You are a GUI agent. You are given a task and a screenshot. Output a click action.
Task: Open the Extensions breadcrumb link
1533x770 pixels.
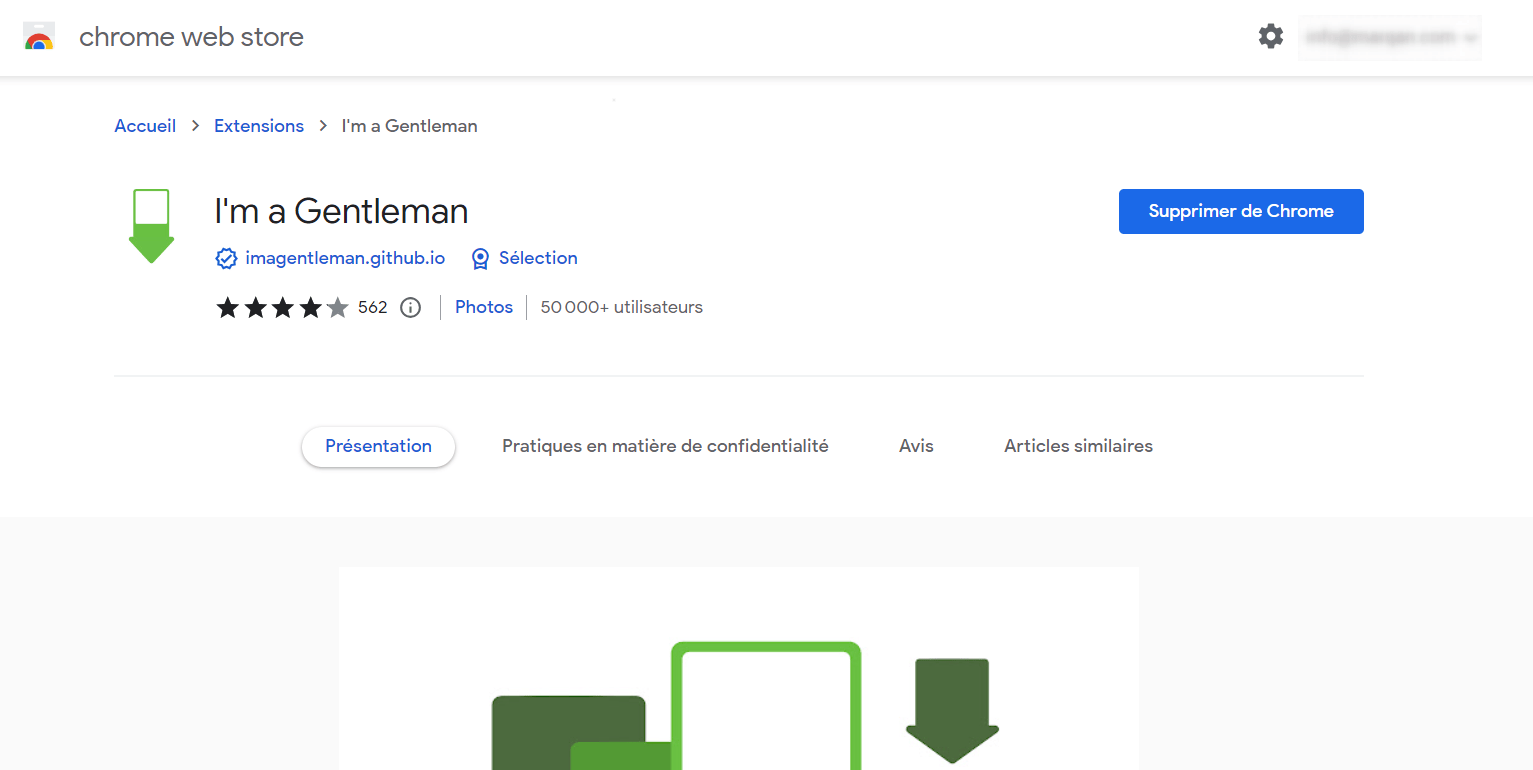point(259,126)
